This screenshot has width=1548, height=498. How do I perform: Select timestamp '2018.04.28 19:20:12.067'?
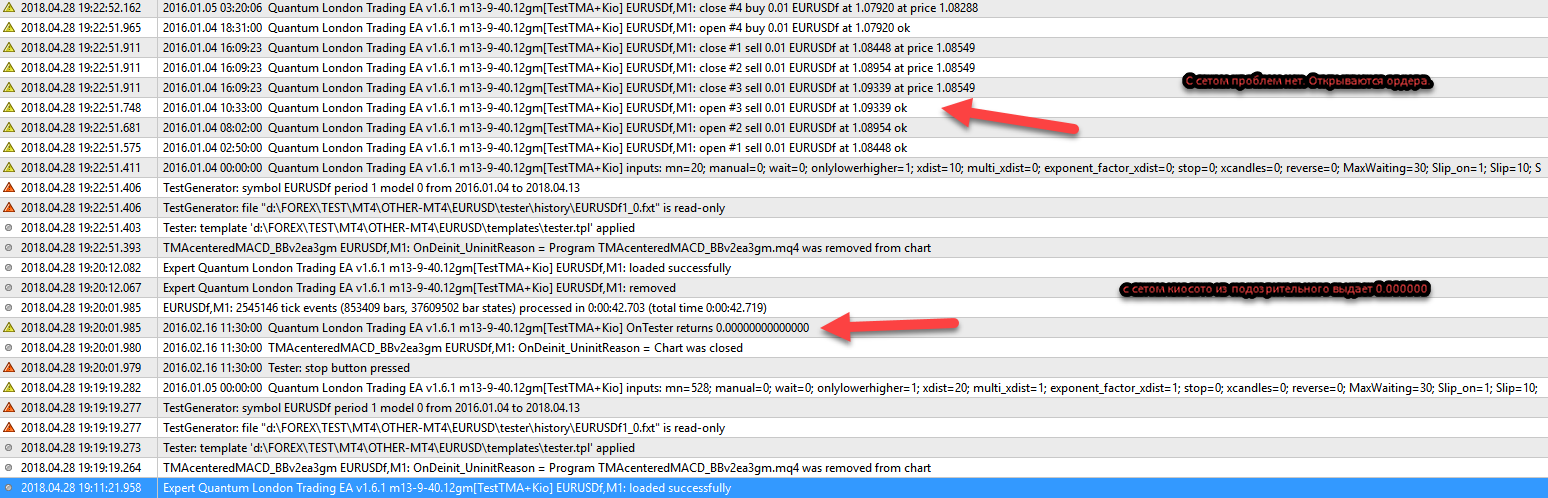coord(81,287)
